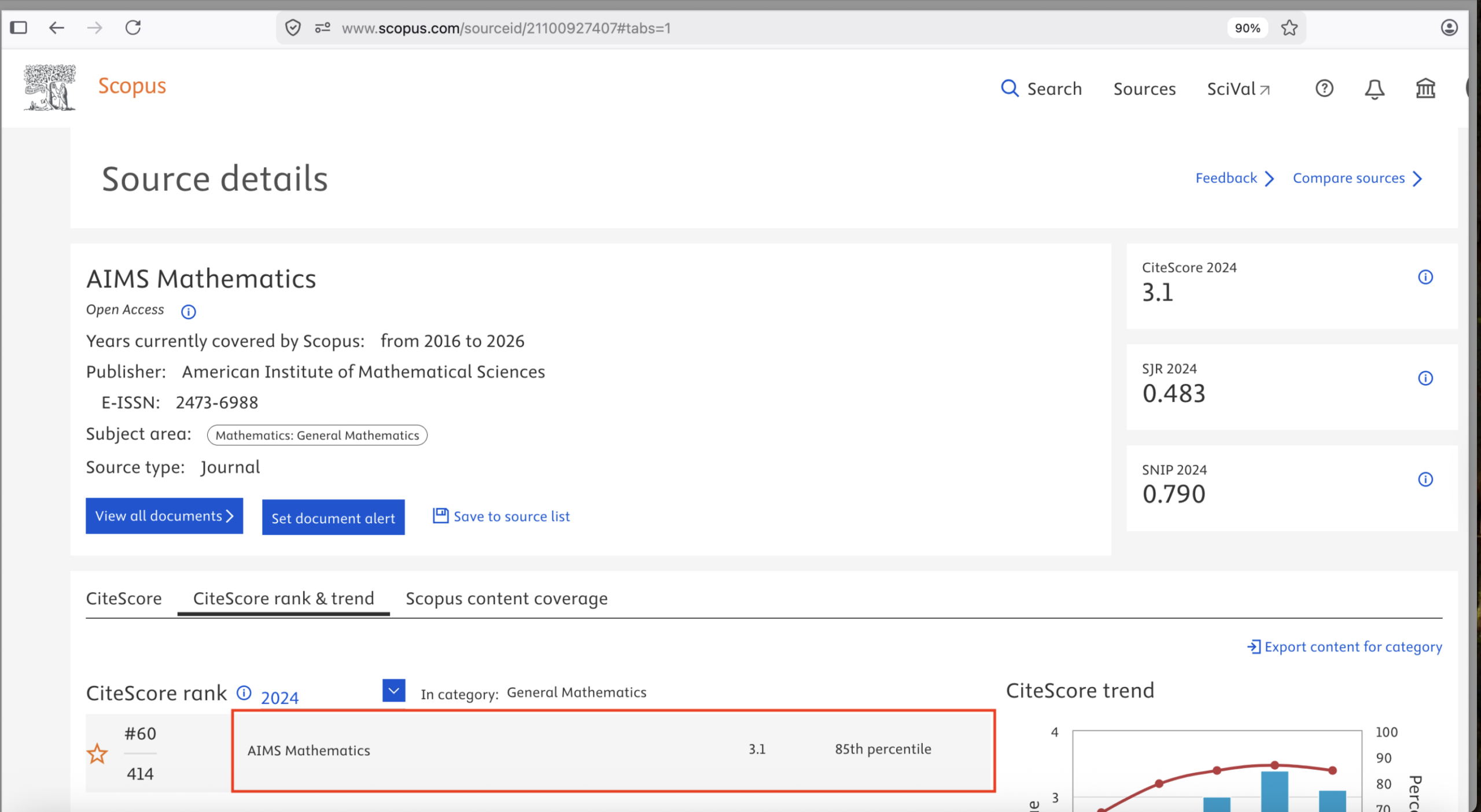Click the 90% zoom level indicator
This screenshot has height=812, width=1481.
coord(1247,28)
